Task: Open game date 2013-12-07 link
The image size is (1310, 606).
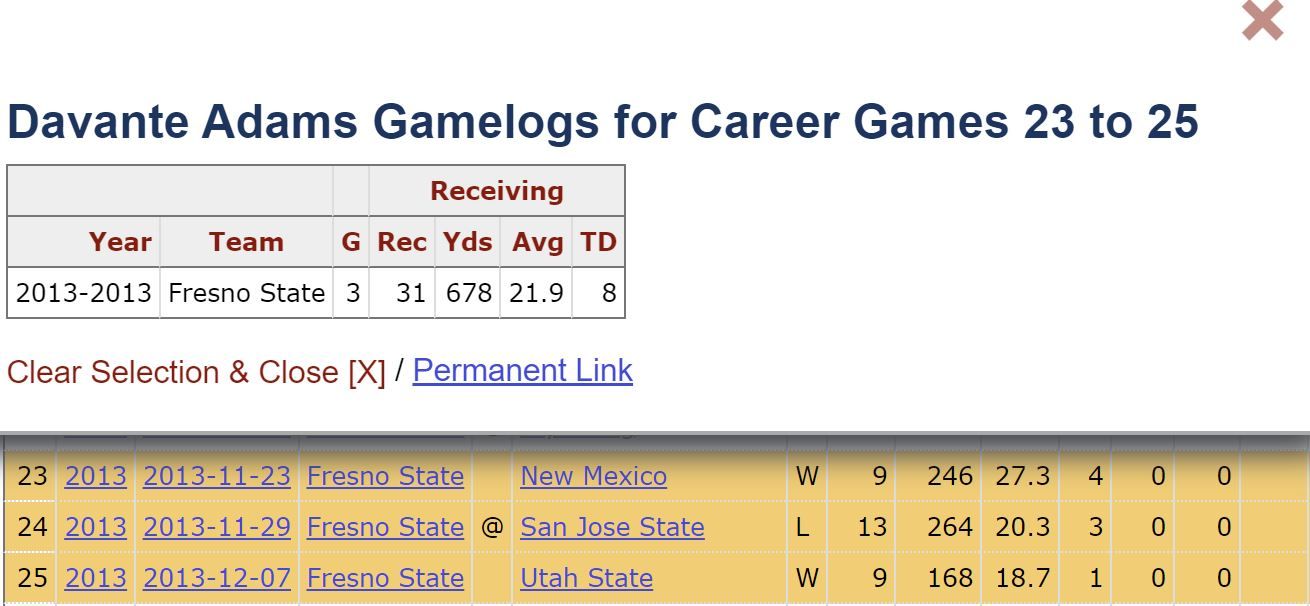Action: 217,578
